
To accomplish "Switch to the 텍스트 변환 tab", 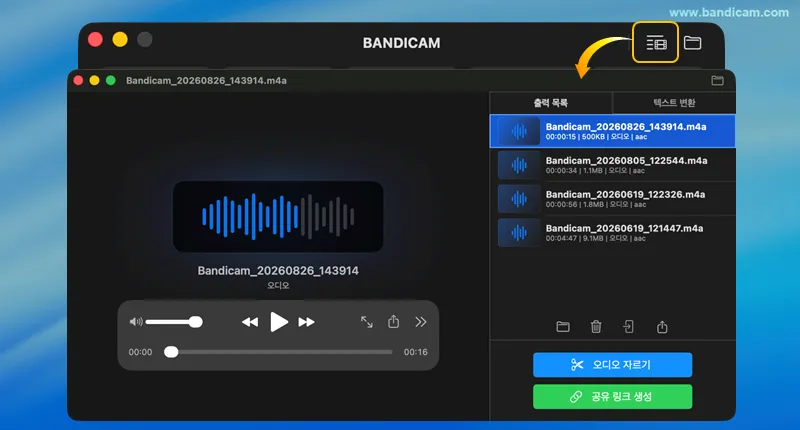I will pos(674,103).
